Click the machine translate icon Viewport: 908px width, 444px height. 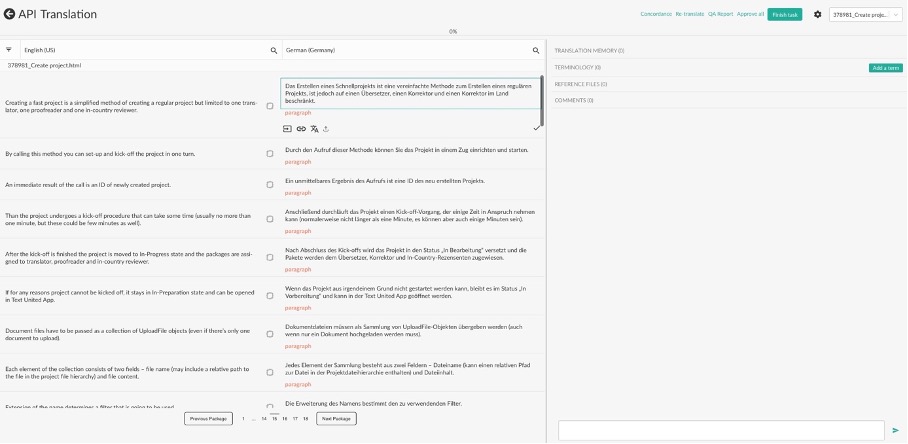click(x=314, y=129)
